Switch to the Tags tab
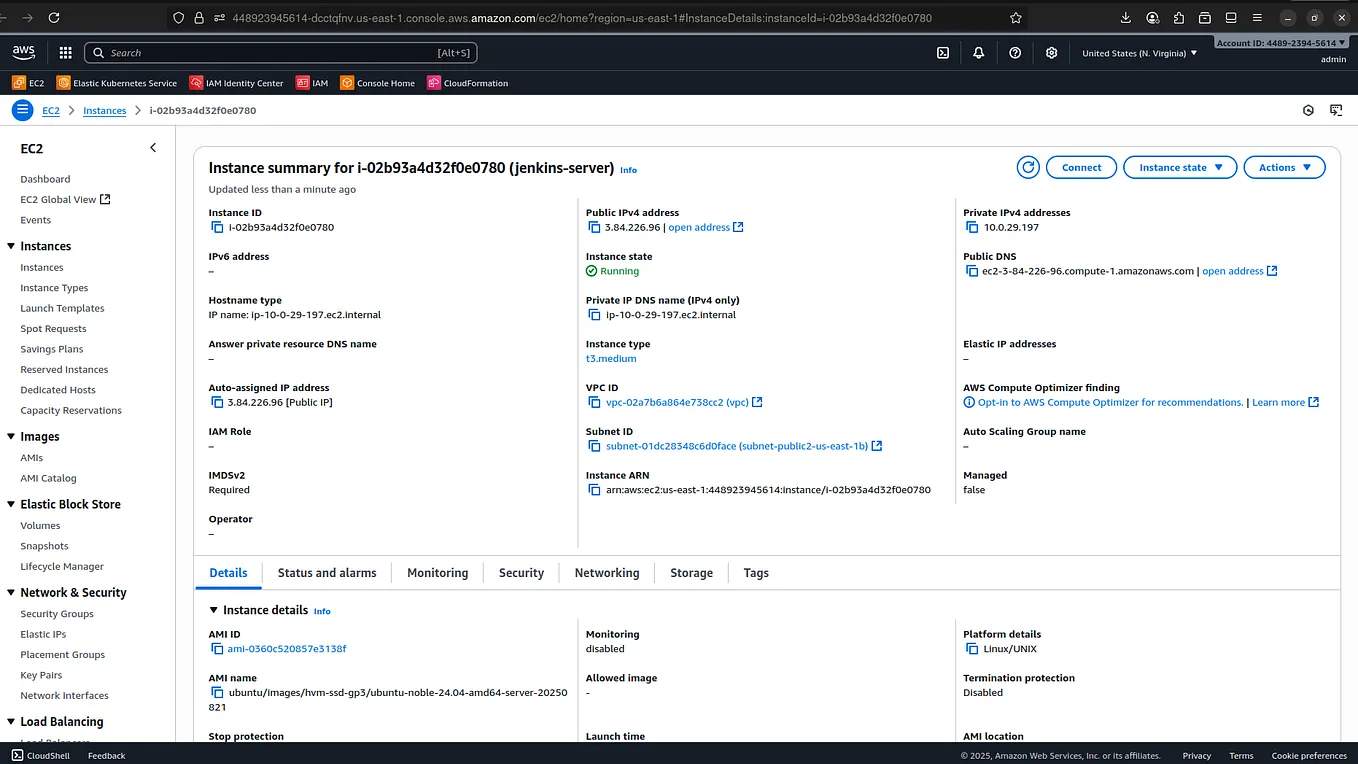This screenshot has width=1358, height=764. [x=755, y=572]
